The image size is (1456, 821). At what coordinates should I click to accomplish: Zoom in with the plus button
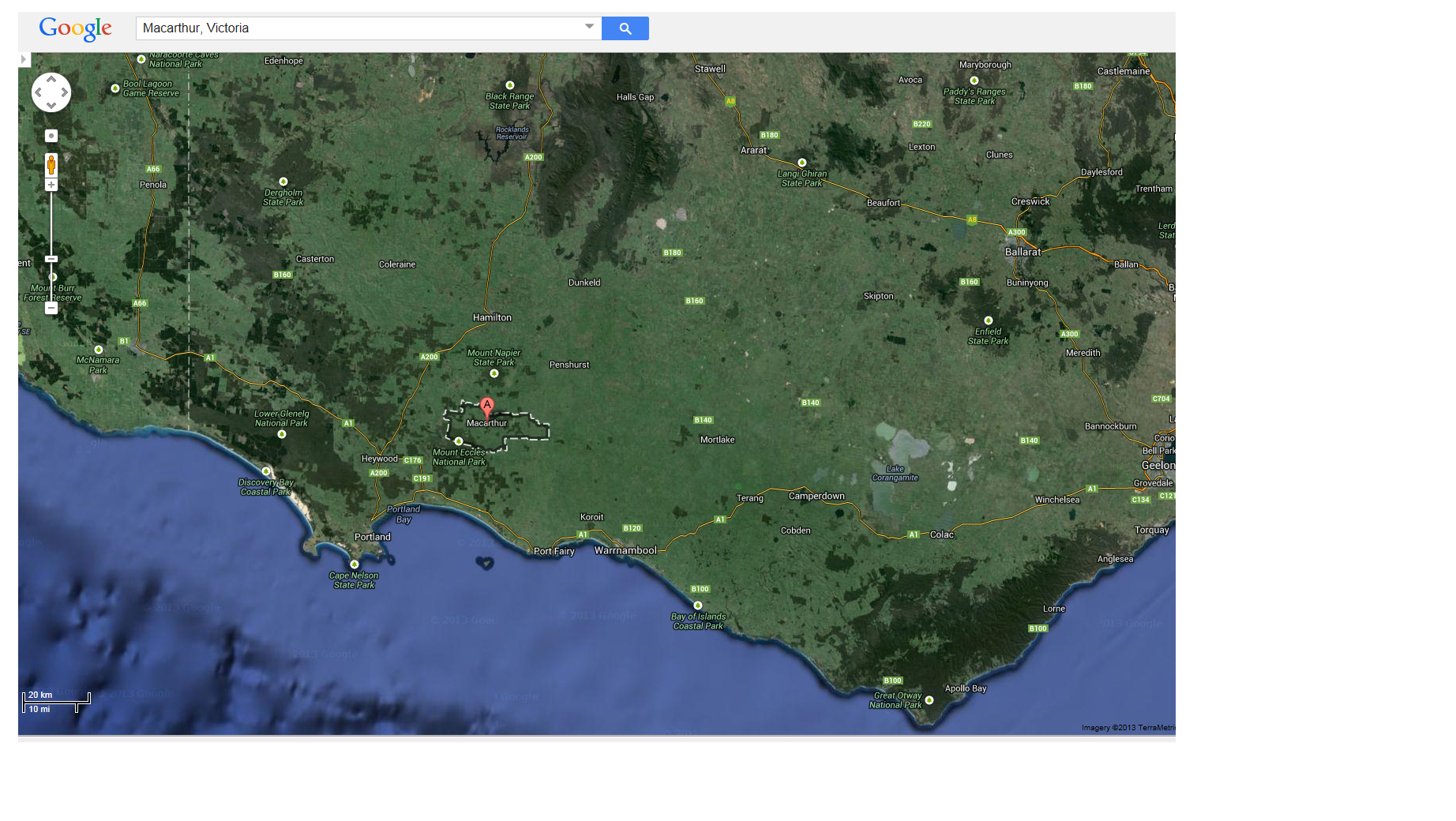click(51, 185)
